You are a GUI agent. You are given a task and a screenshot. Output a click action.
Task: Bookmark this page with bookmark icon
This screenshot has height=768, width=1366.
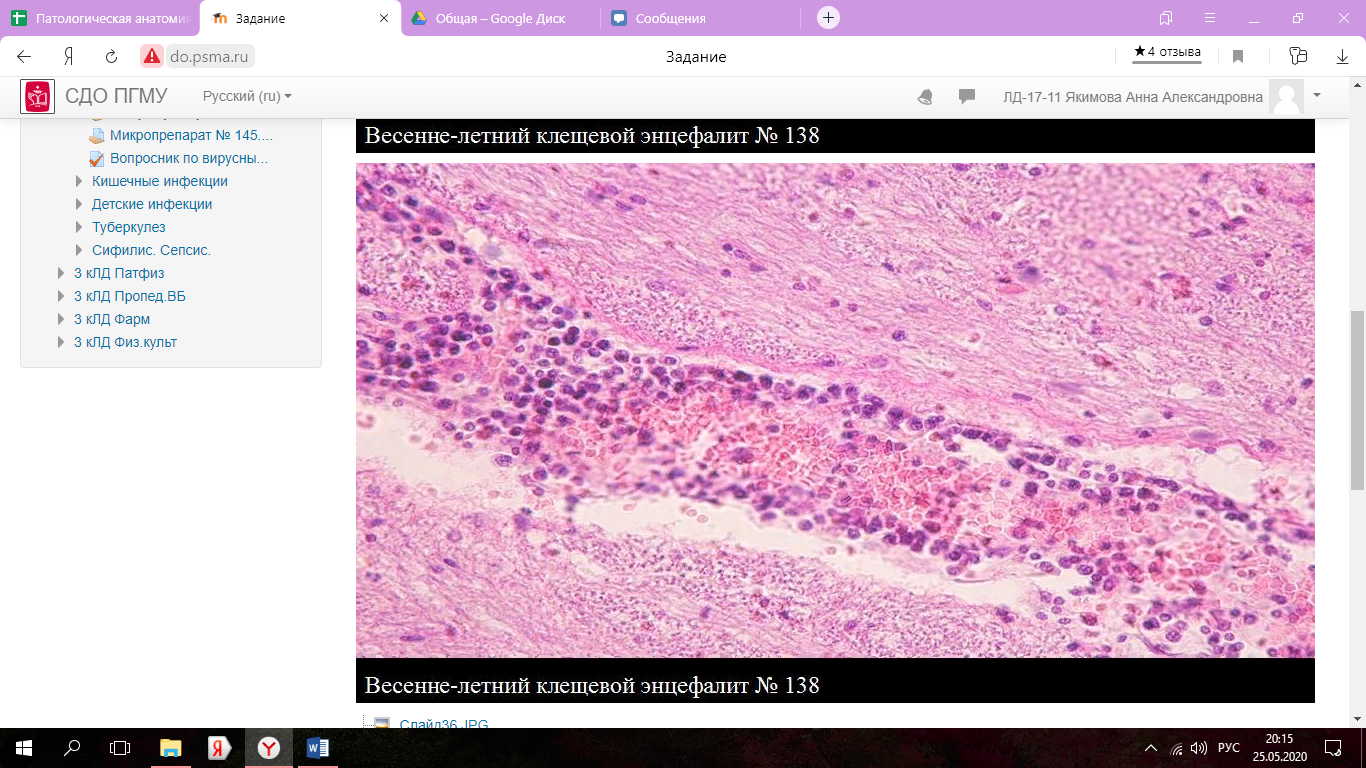tap(1238, 57)
